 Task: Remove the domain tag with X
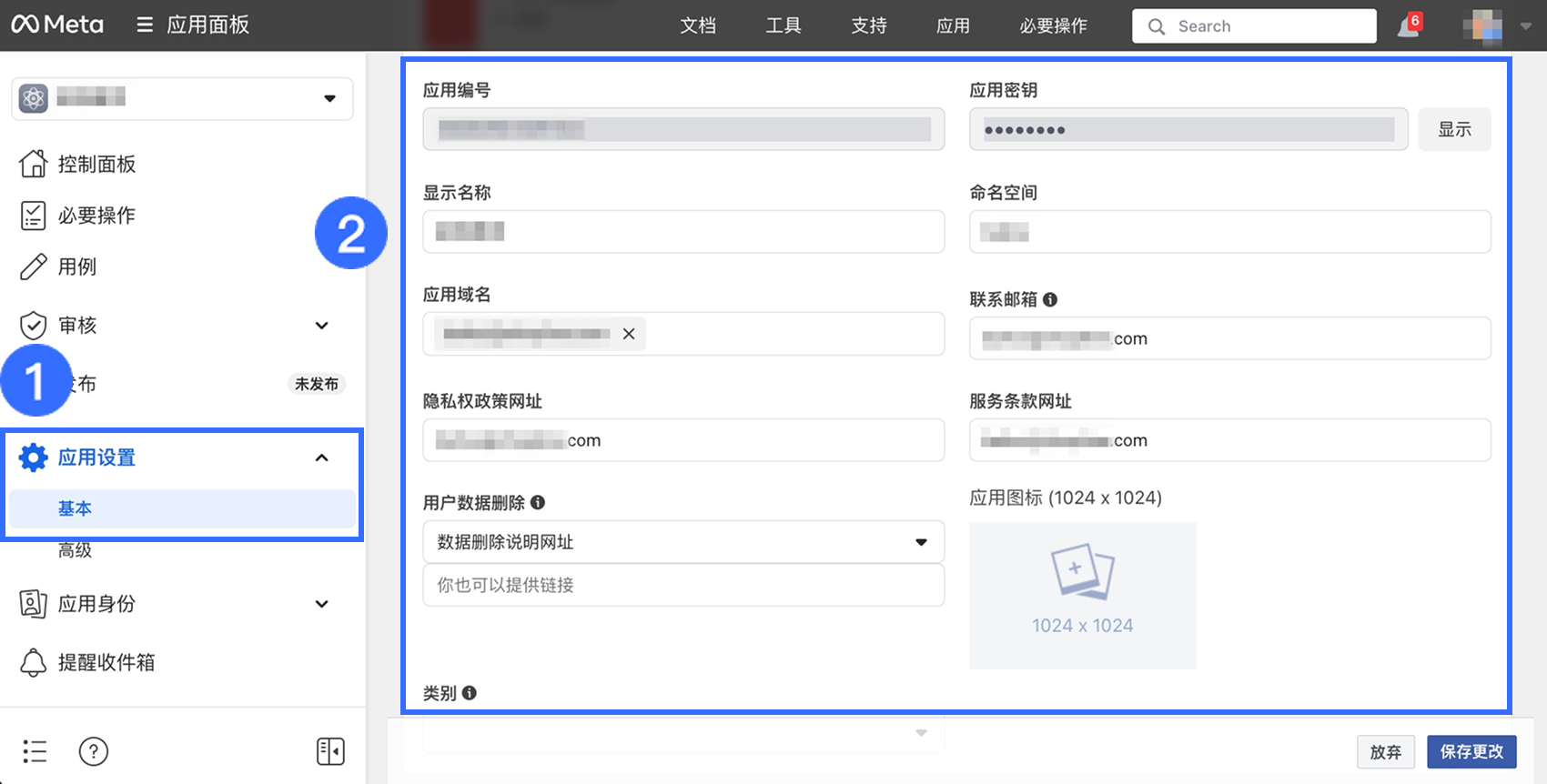[x=629, y=334]
